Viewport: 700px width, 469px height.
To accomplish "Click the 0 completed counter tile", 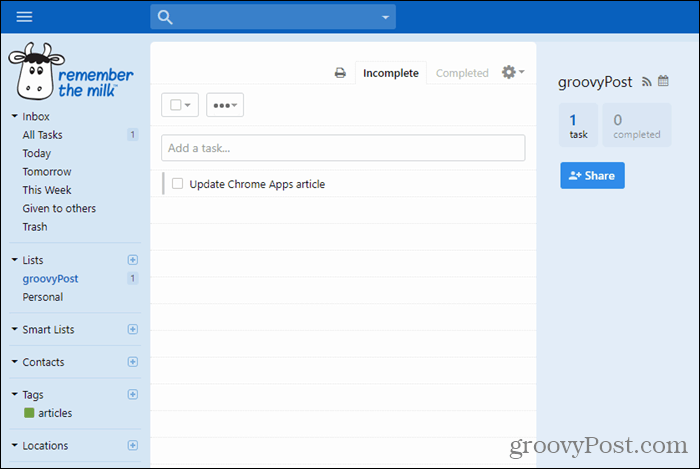I will point(637,125).
